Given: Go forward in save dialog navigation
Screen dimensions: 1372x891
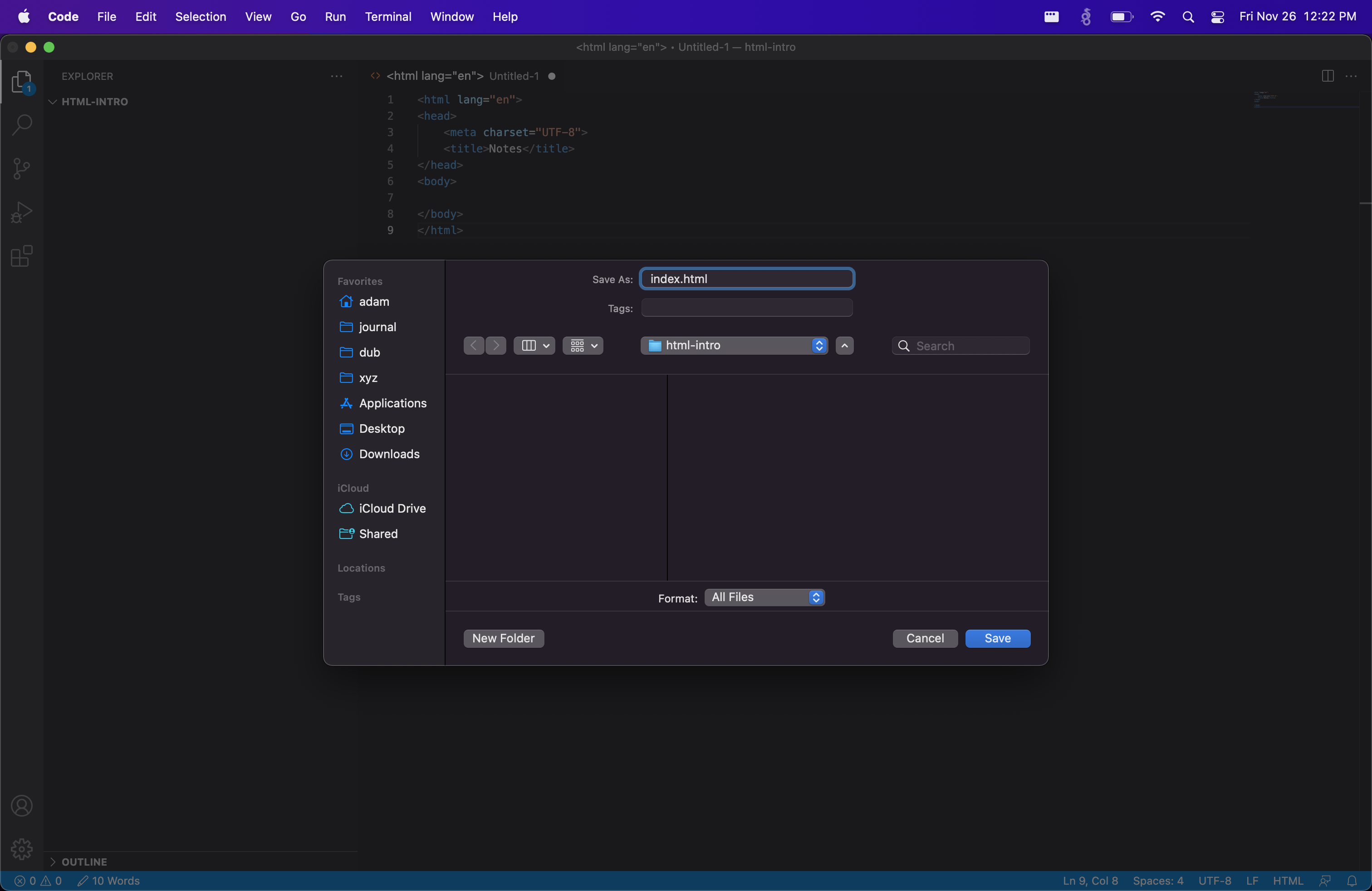Looking at the screenshot, I should click(496, 345).
